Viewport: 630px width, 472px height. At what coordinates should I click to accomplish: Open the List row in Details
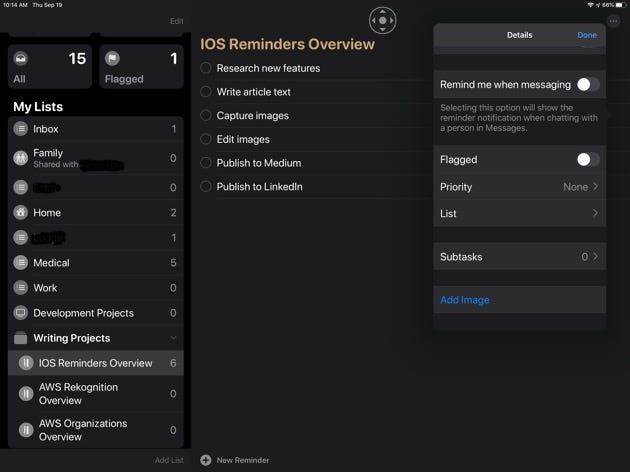point(520,213)
